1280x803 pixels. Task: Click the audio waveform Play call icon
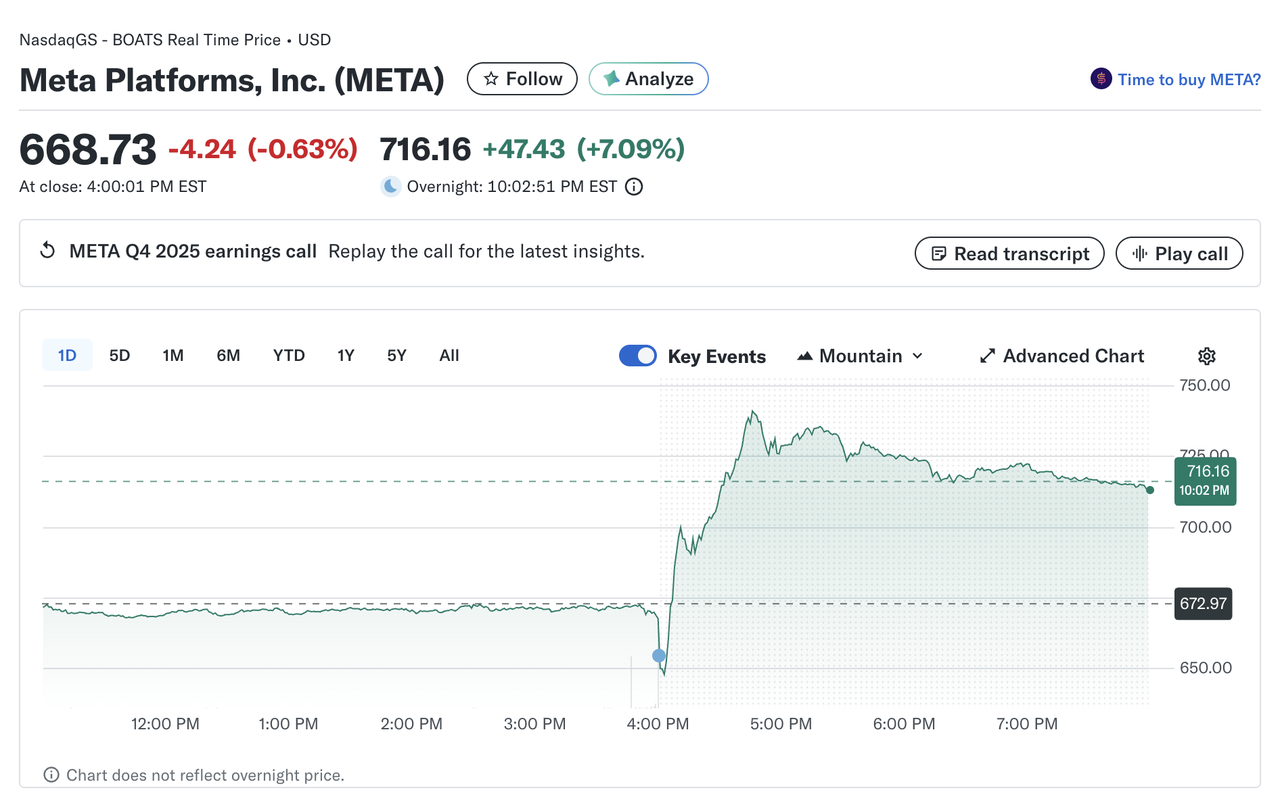coord(1141,253)
